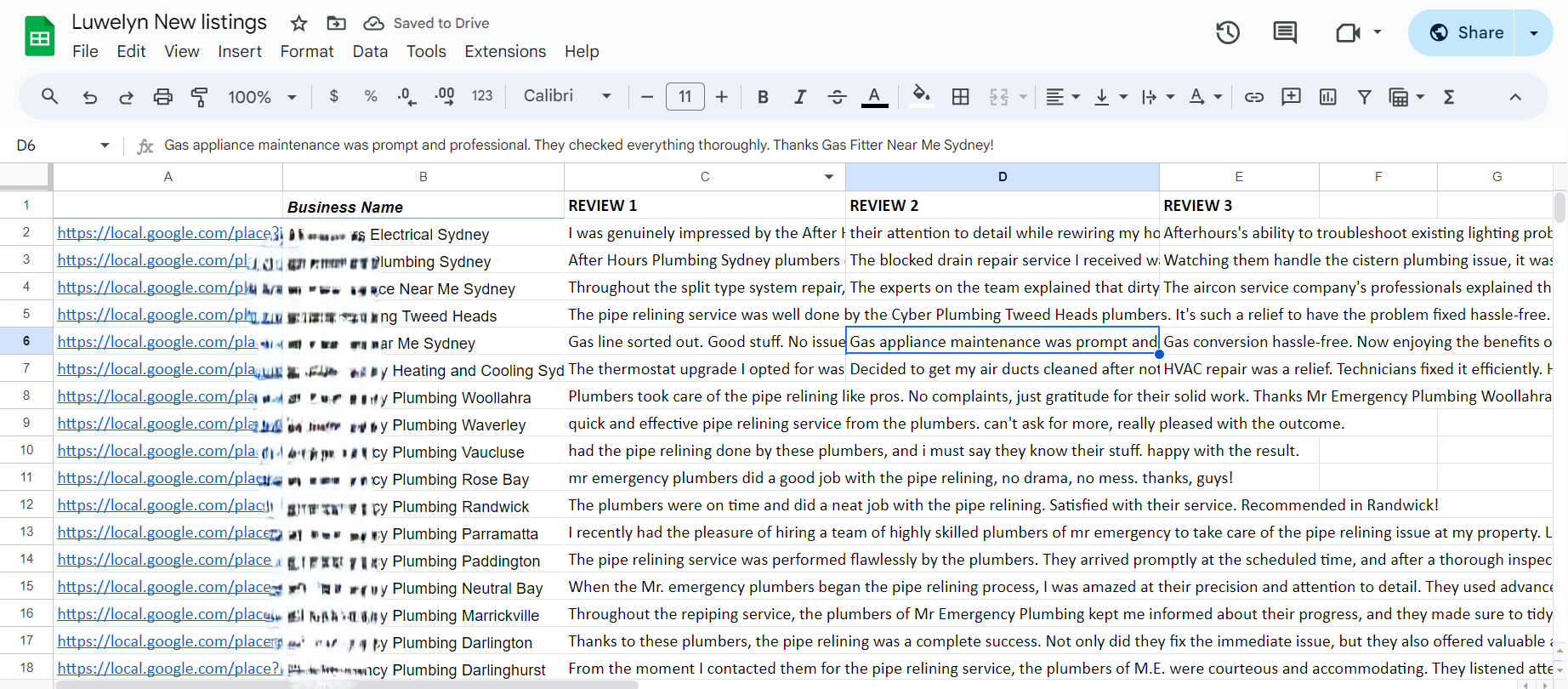Open the Share options dropdown arrow
1568x689 pixels.
(1534, 32)
